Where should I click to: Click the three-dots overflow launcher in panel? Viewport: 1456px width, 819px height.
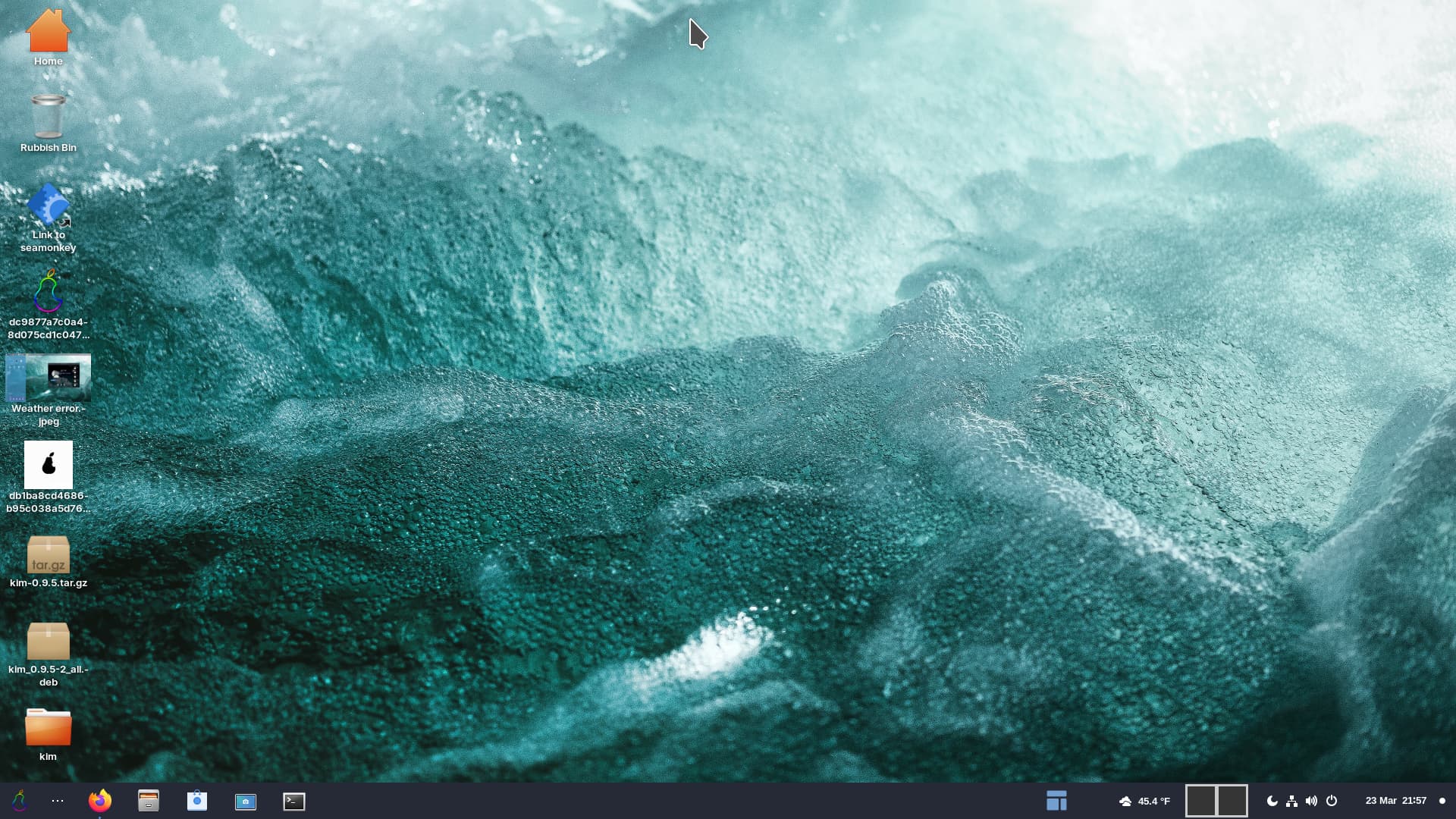click(58, 801)
